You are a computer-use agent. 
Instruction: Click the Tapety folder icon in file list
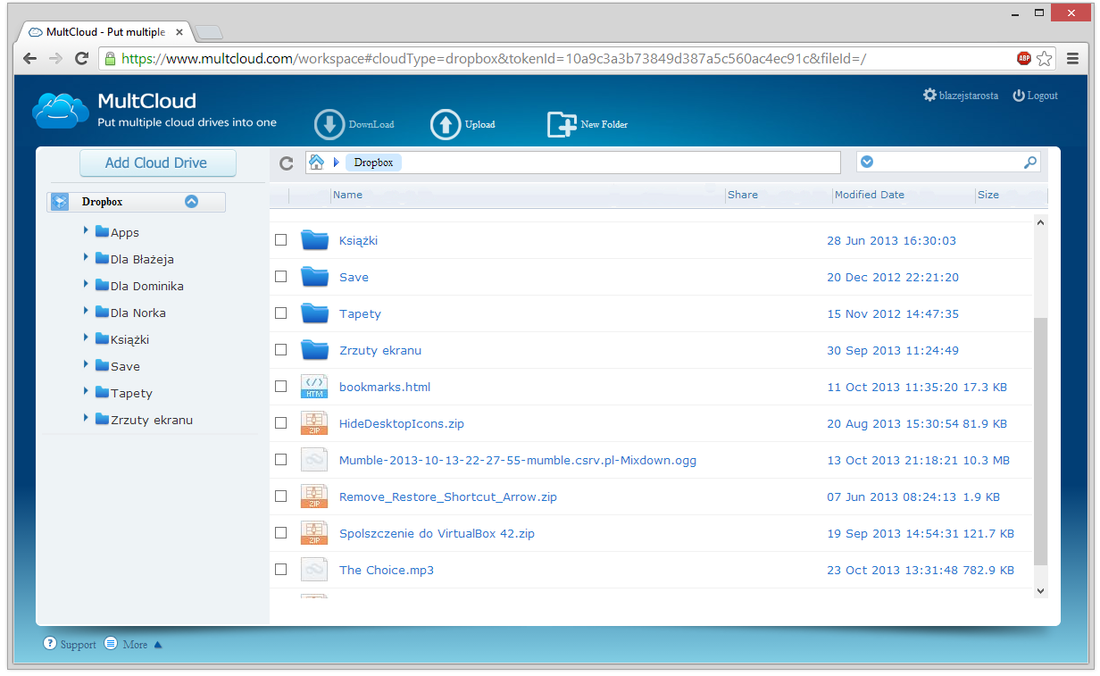coord(315,313)
